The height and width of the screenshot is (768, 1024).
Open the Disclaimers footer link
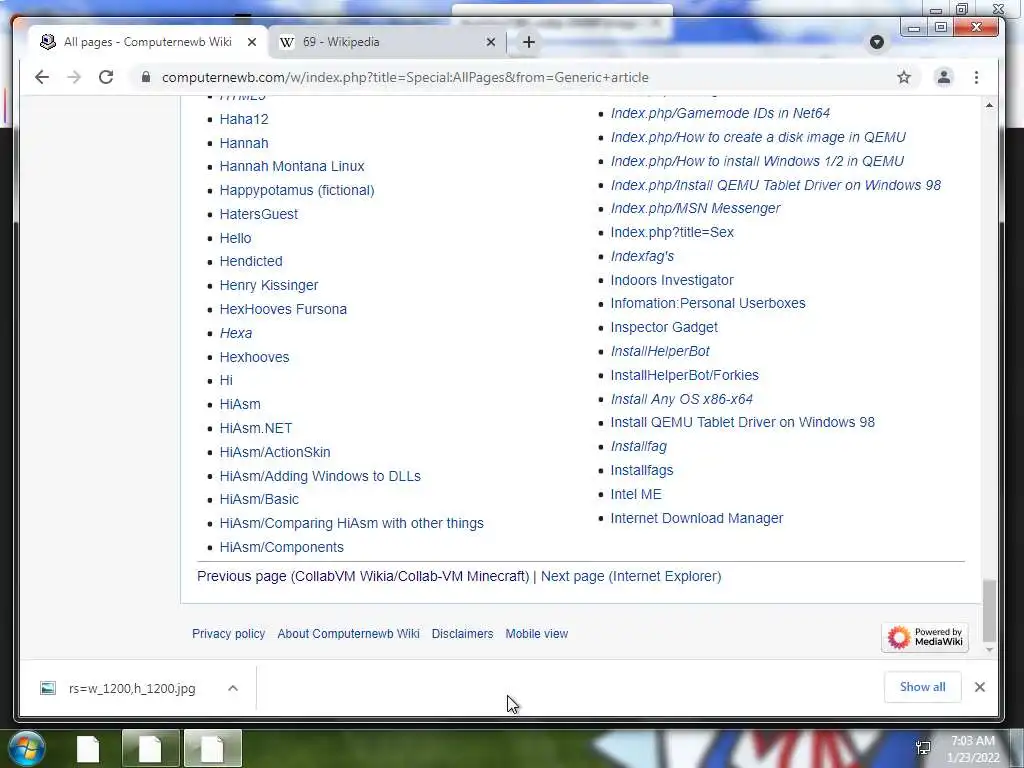462,633
